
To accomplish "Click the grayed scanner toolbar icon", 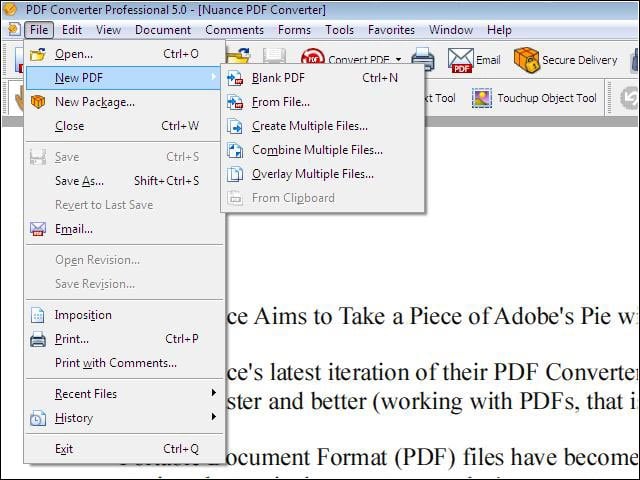I will [x=274, y=56].
